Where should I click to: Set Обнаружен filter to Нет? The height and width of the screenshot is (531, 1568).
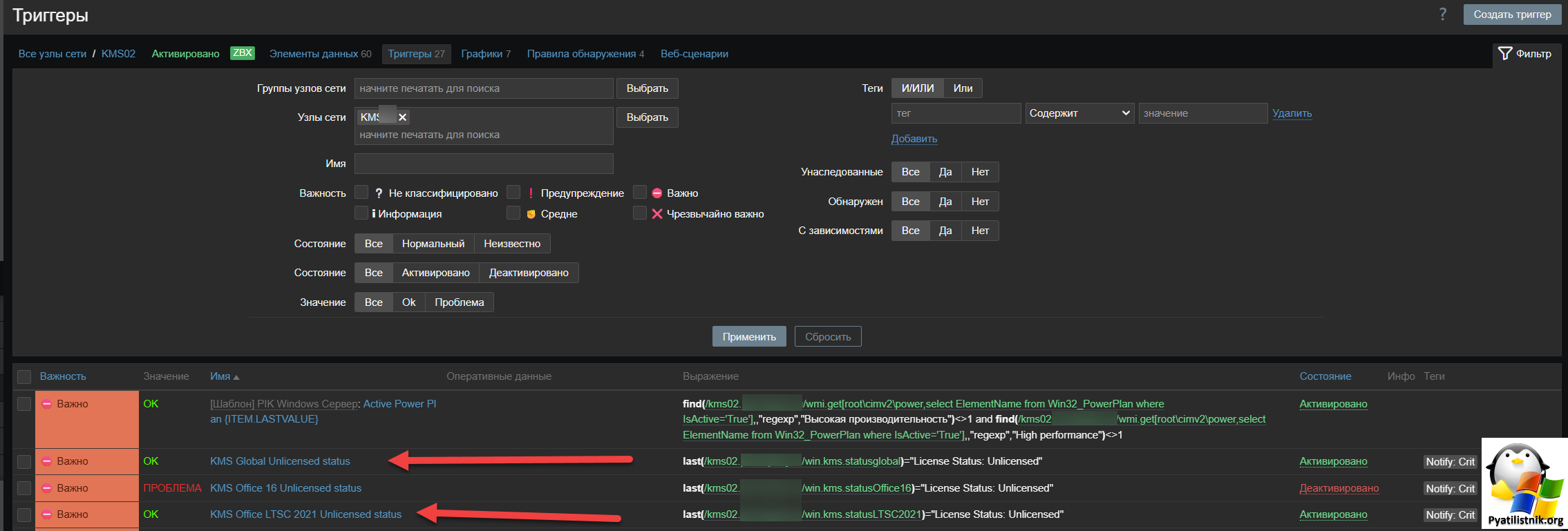[980, 202]
